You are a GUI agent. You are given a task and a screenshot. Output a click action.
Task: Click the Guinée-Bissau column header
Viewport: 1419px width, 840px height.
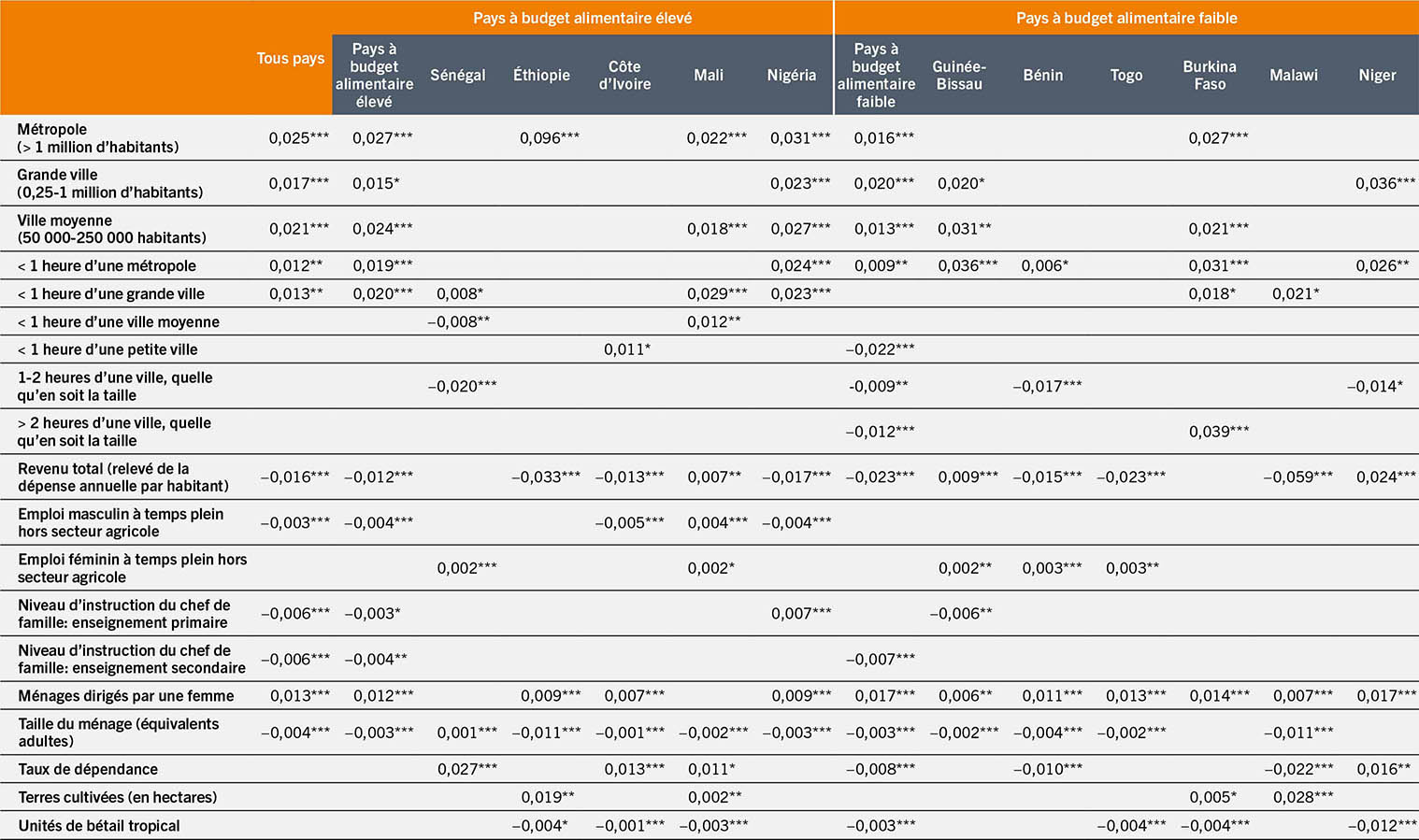(x=959, y=75)
